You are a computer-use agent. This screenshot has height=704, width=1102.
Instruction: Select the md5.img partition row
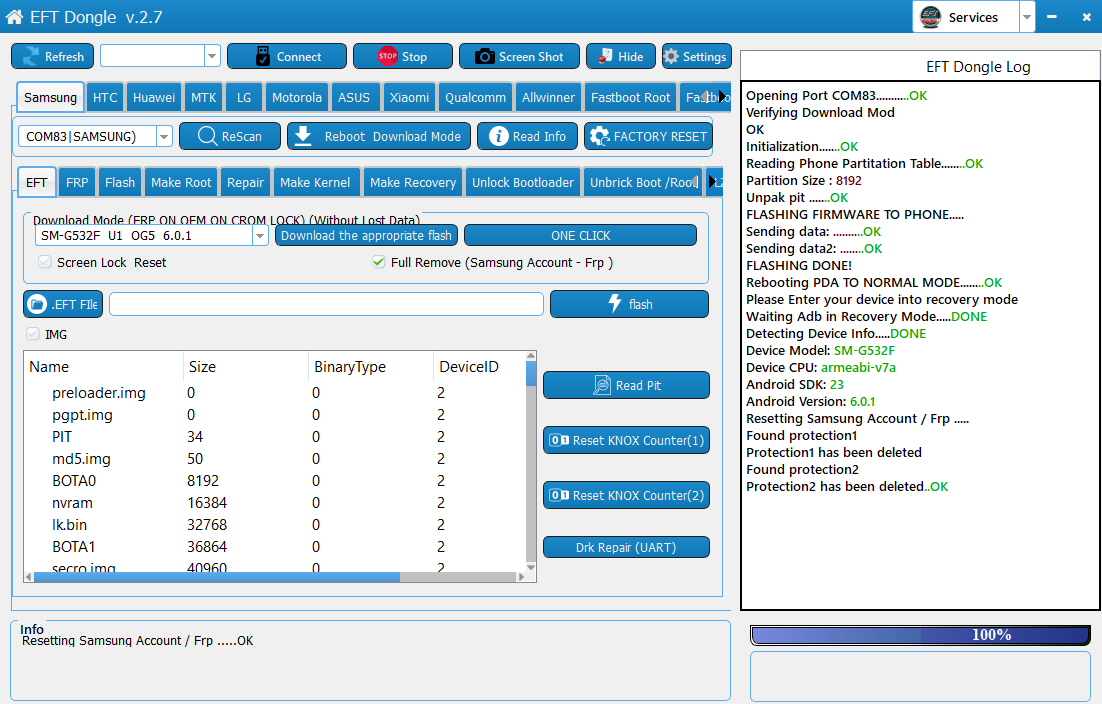pos(274,459)
